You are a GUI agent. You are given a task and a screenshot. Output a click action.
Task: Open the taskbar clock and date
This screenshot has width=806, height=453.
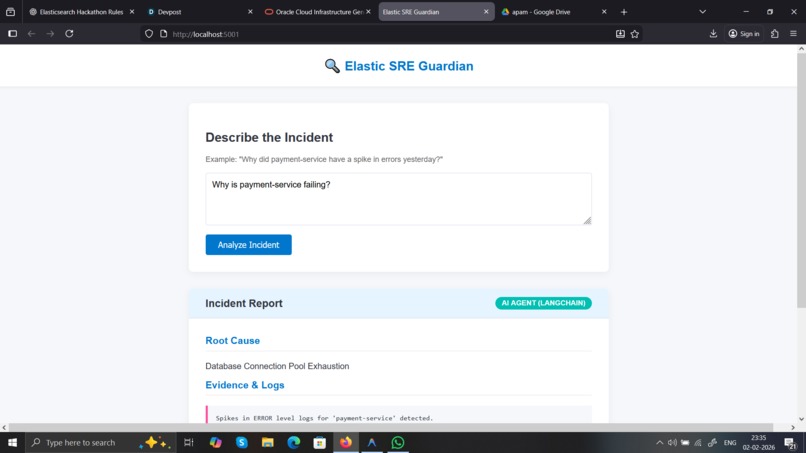[x=759, y=443]
